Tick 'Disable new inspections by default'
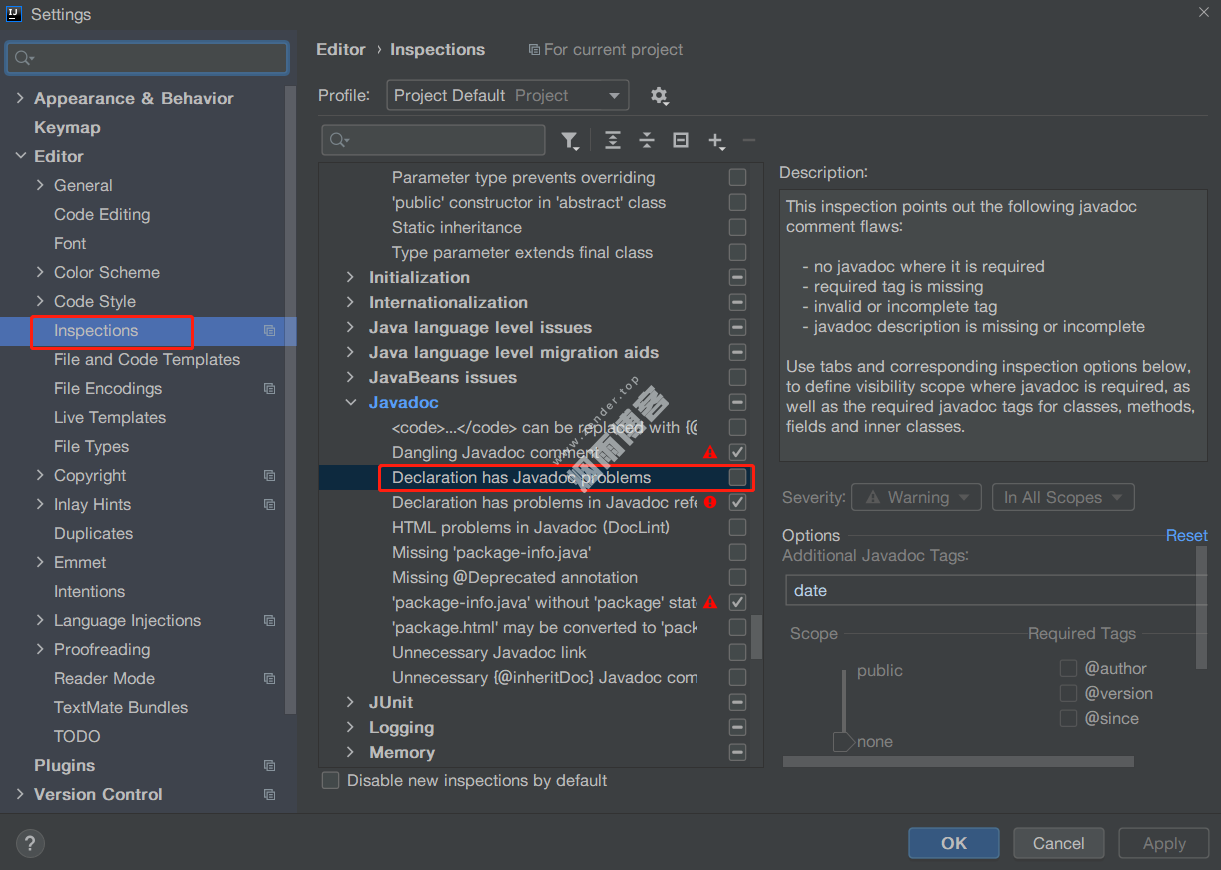1221x870 pixels. (x=330, y=780)
